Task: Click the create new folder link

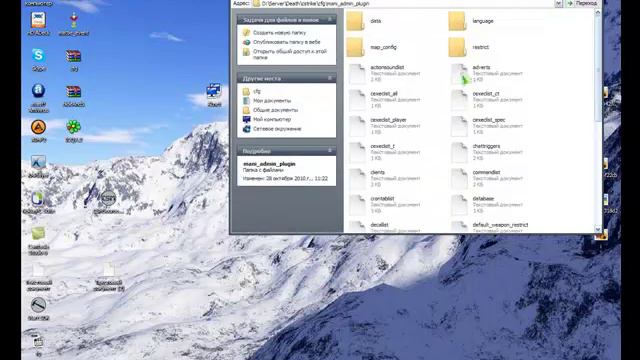Action: coord(279,33)
